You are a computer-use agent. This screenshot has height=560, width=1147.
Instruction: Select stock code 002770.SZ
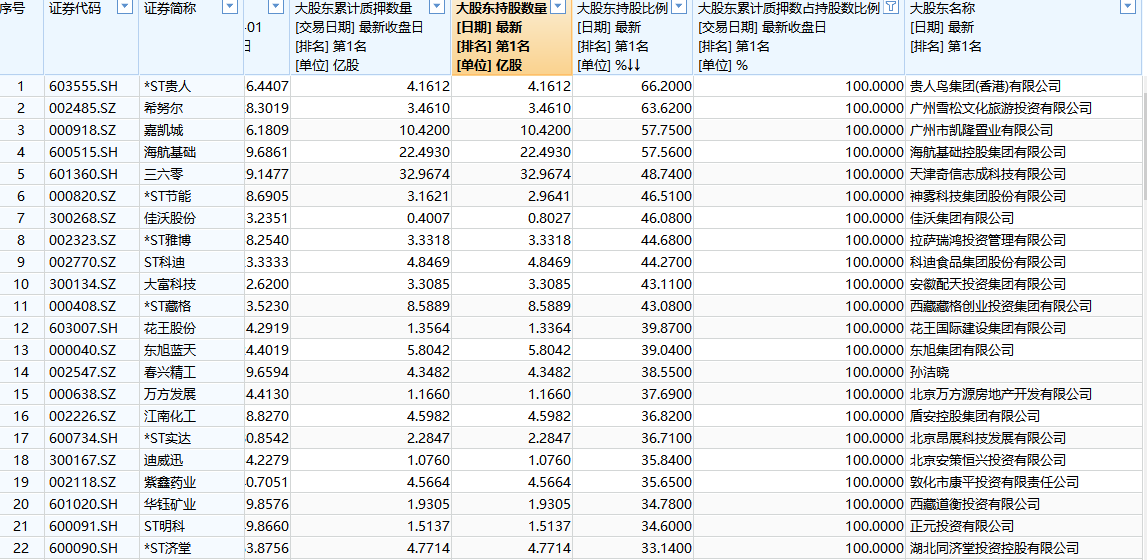click(x=83, y=262)
